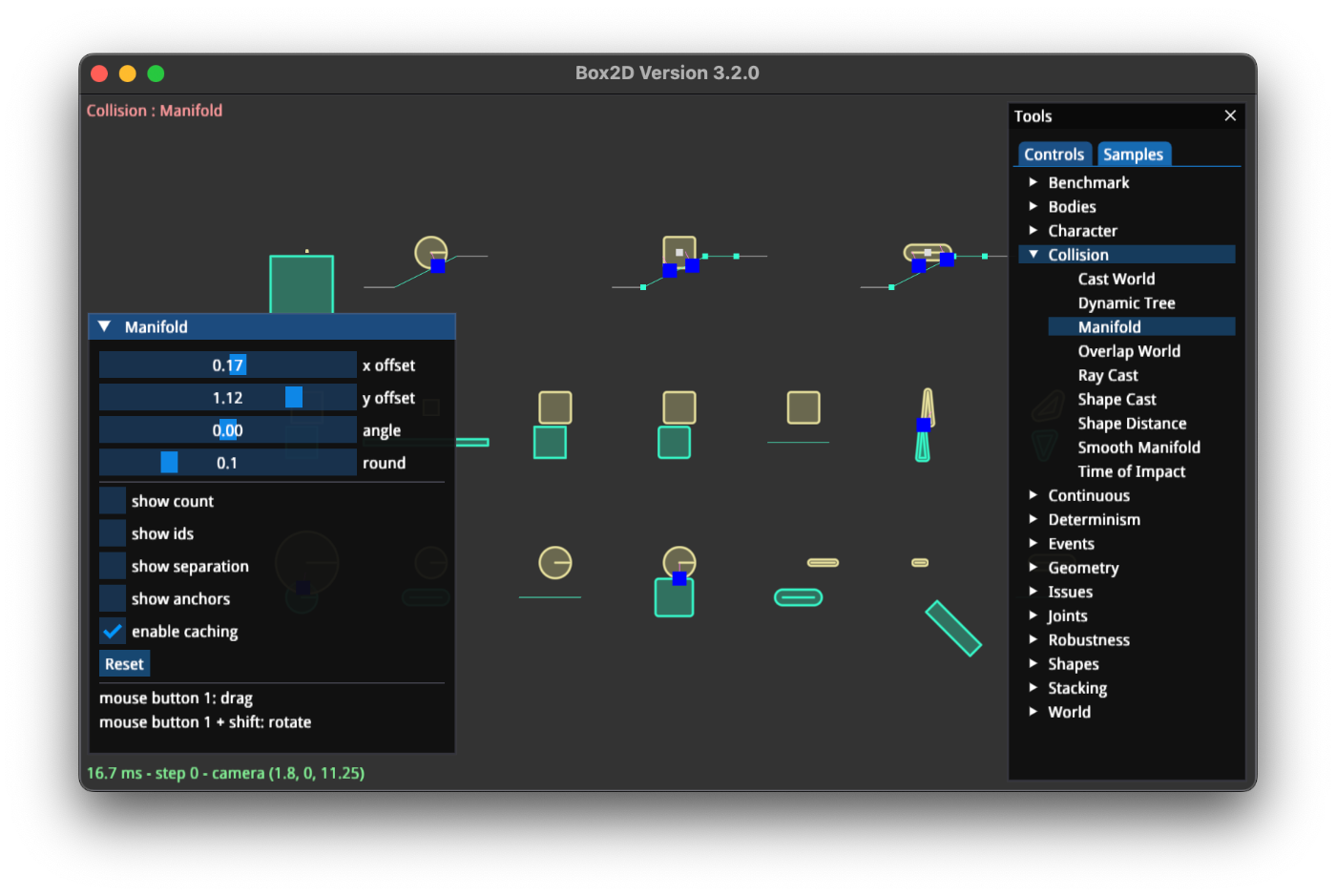Screen dimensions: 1336x896
Task: Expand the Continuous category arrow
Action: 1033,495
